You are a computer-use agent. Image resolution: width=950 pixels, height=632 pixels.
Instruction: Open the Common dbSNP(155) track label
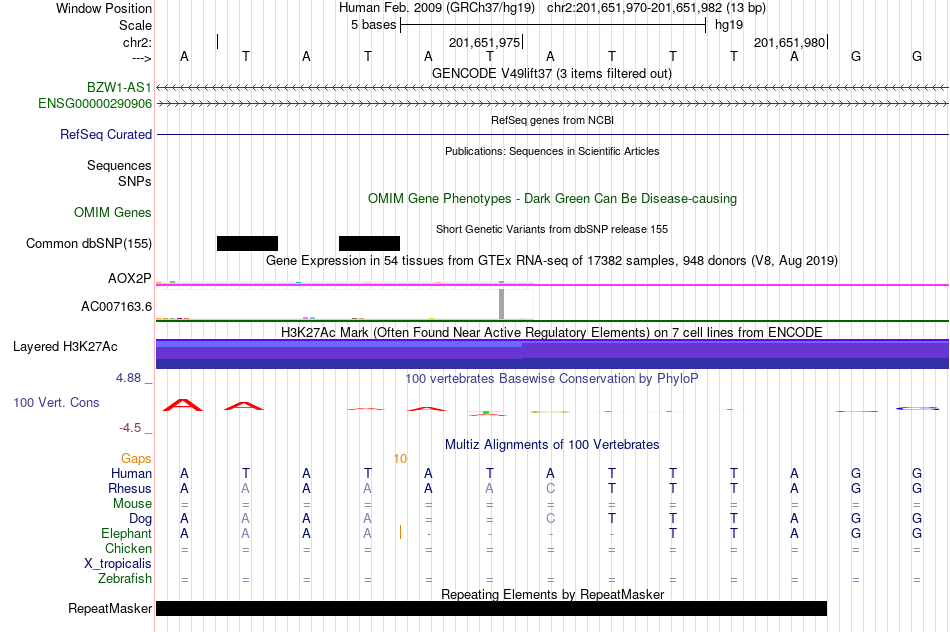[x=88, y=244]
